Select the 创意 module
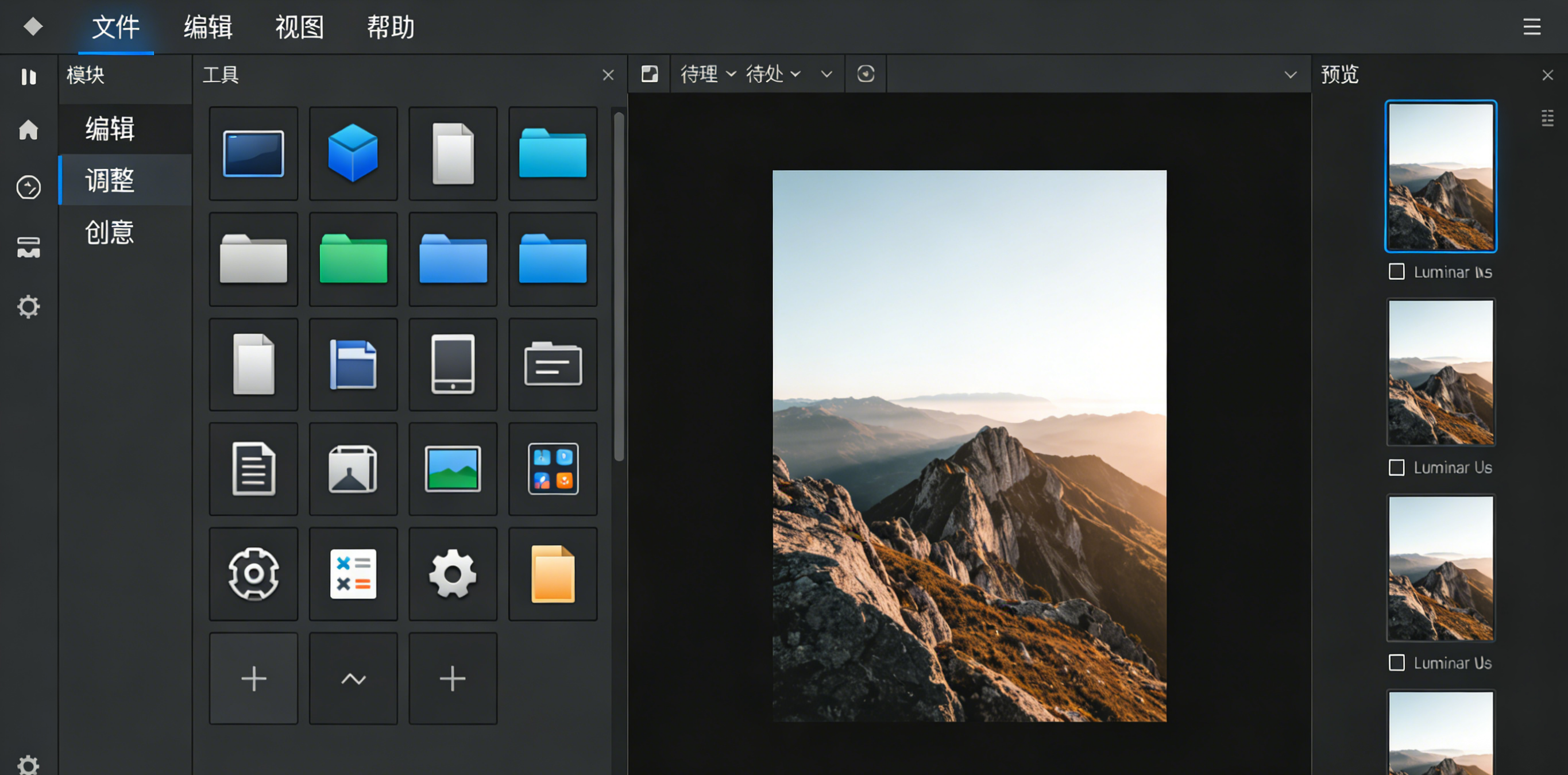This screenshot has height=775, width=1568. click(110, 232)
